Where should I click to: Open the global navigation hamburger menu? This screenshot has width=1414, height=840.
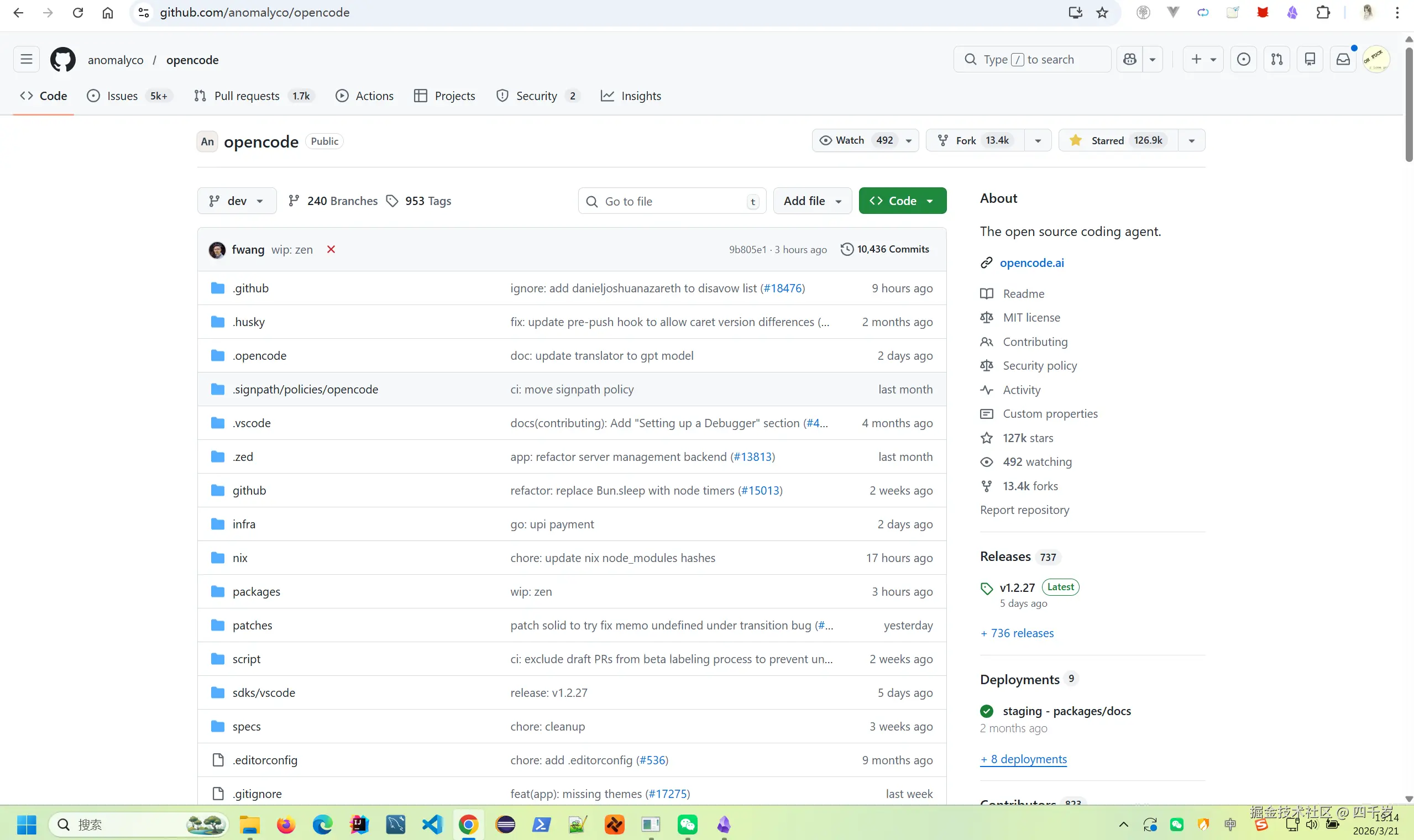(x=25, y=59)
